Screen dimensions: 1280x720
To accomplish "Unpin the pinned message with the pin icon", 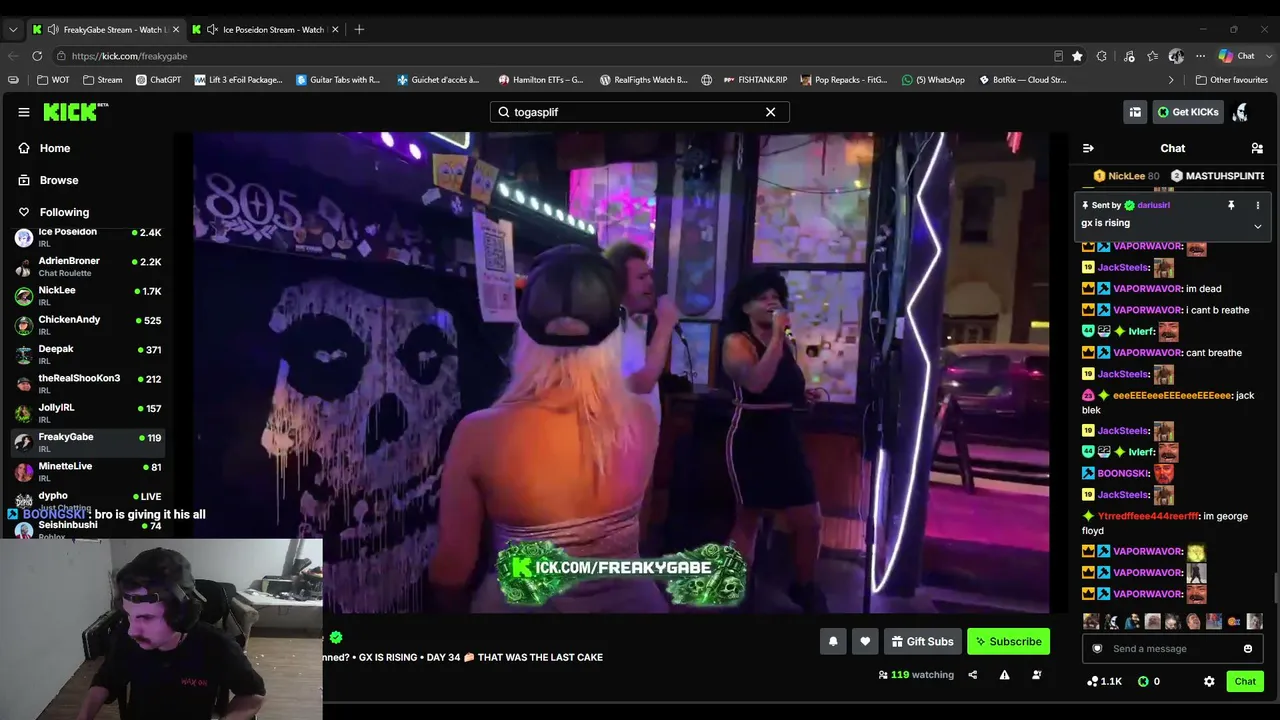I will [x=1231, y=205].
